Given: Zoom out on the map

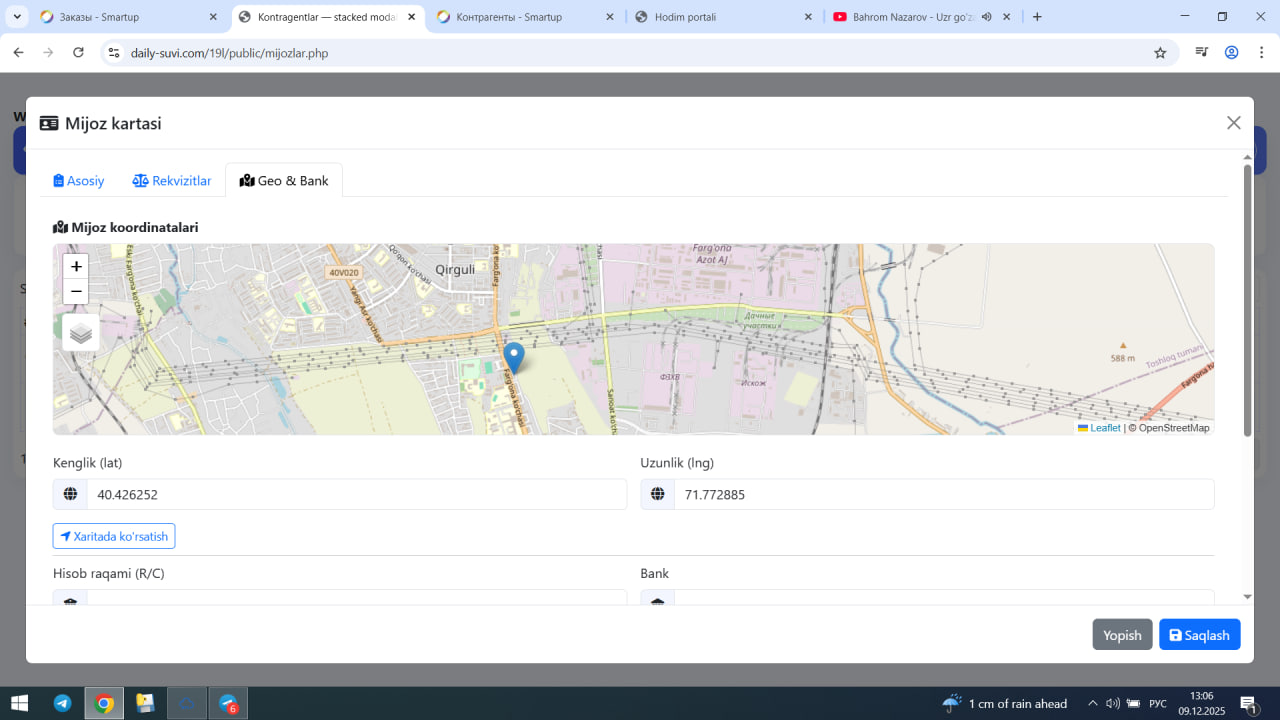Looking at the screenshot, I should [x=76, y=292].
